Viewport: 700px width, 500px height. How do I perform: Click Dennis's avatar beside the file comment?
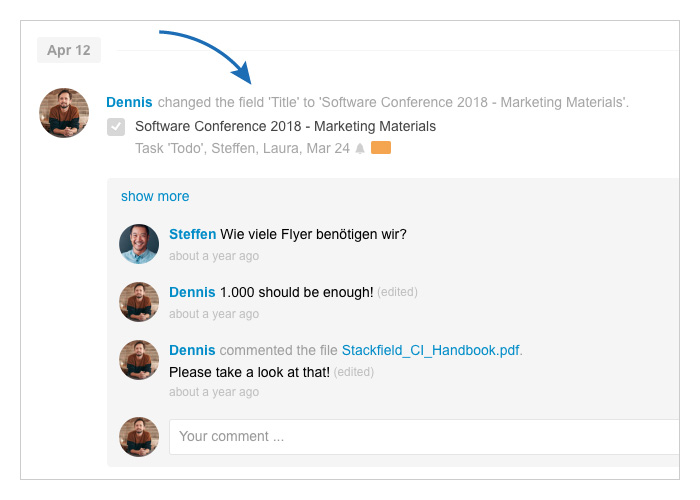click(139, 360)
